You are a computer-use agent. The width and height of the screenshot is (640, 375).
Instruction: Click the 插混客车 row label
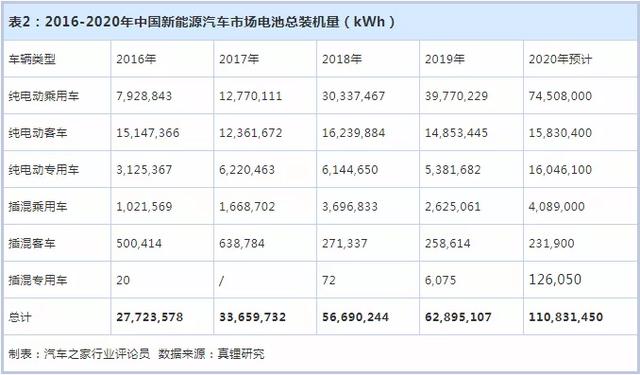click(x=32, y=244)
